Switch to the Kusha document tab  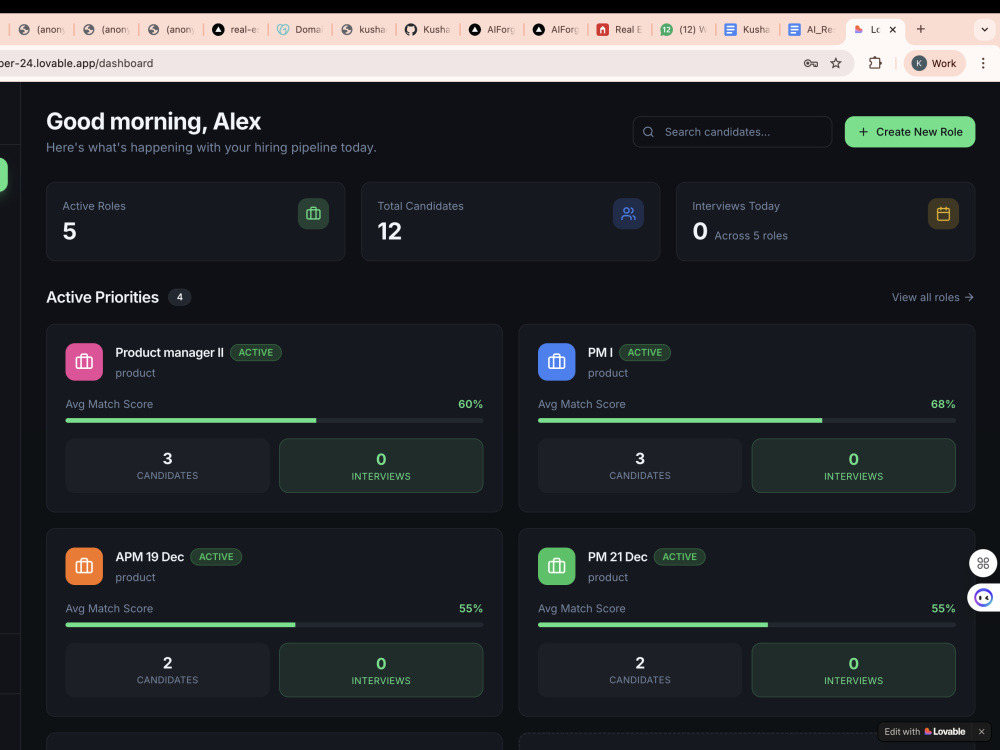(747, 29)
